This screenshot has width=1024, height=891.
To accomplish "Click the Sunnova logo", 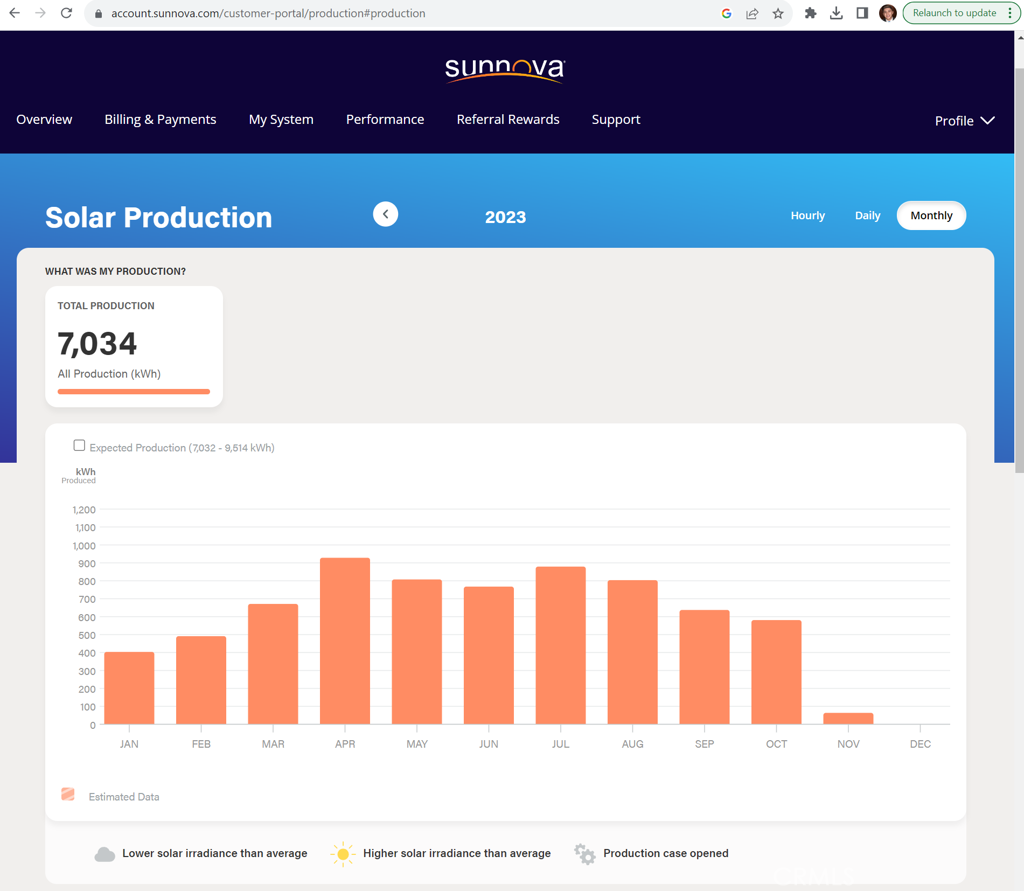I will click(x=505, y=68).
